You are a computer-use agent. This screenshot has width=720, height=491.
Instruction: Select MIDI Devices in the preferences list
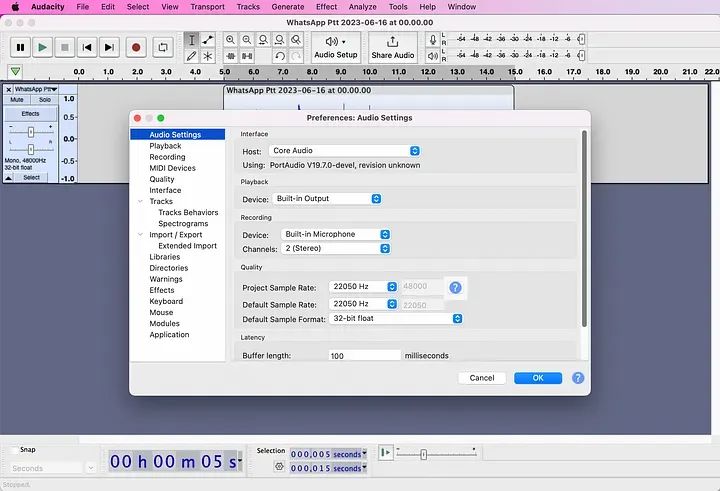172,168
